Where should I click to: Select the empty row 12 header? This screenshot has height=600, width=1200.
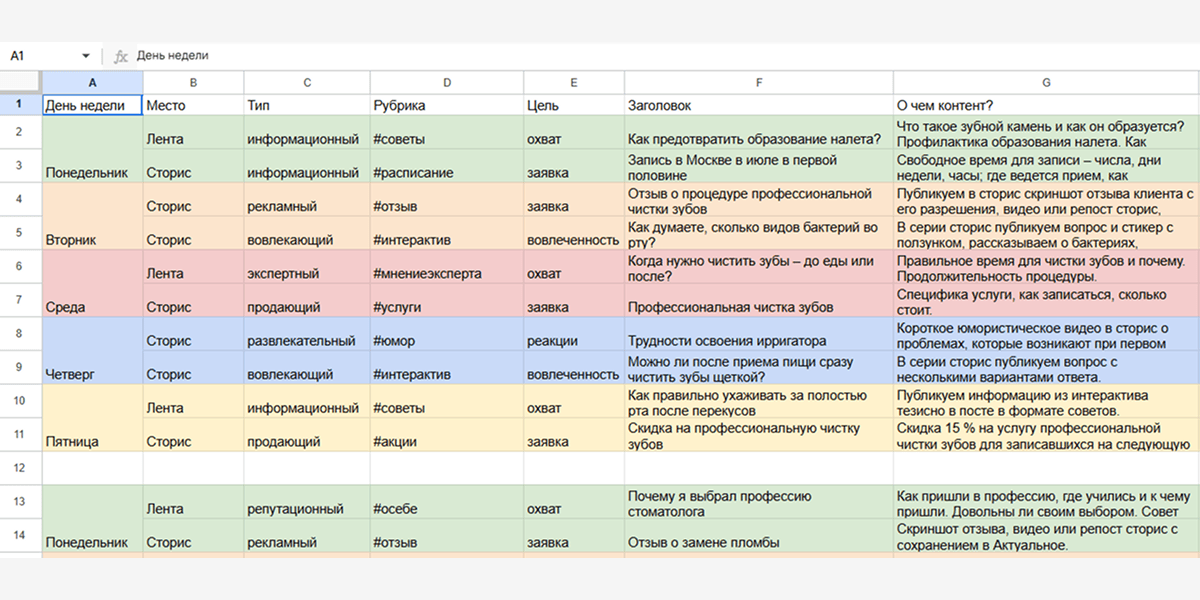click(20, 467)
